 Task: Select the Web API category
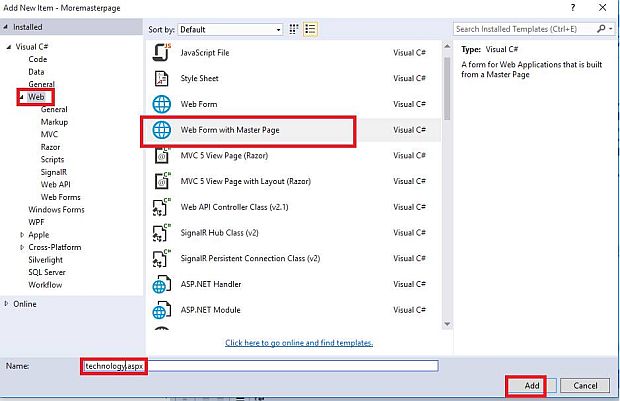[55, 185]
